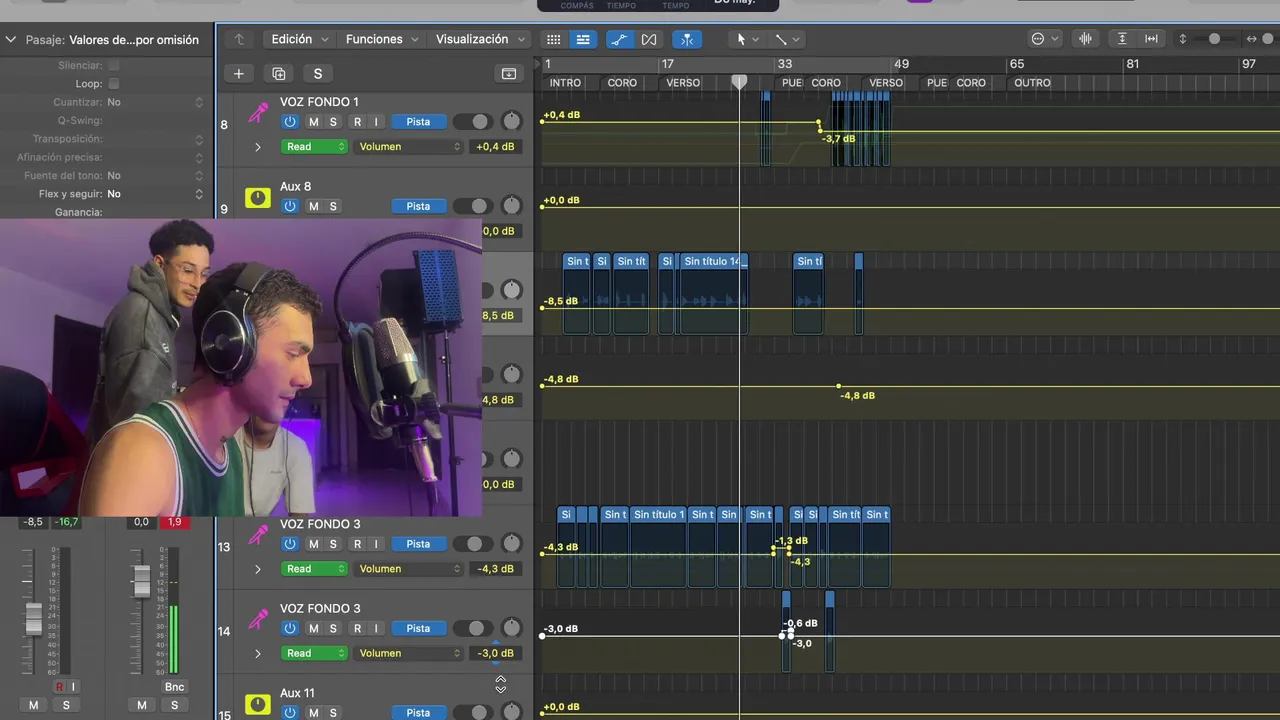Click the INTRO arrangement marker
This screenshot has width=1280, height=720.
coord(565,83)
